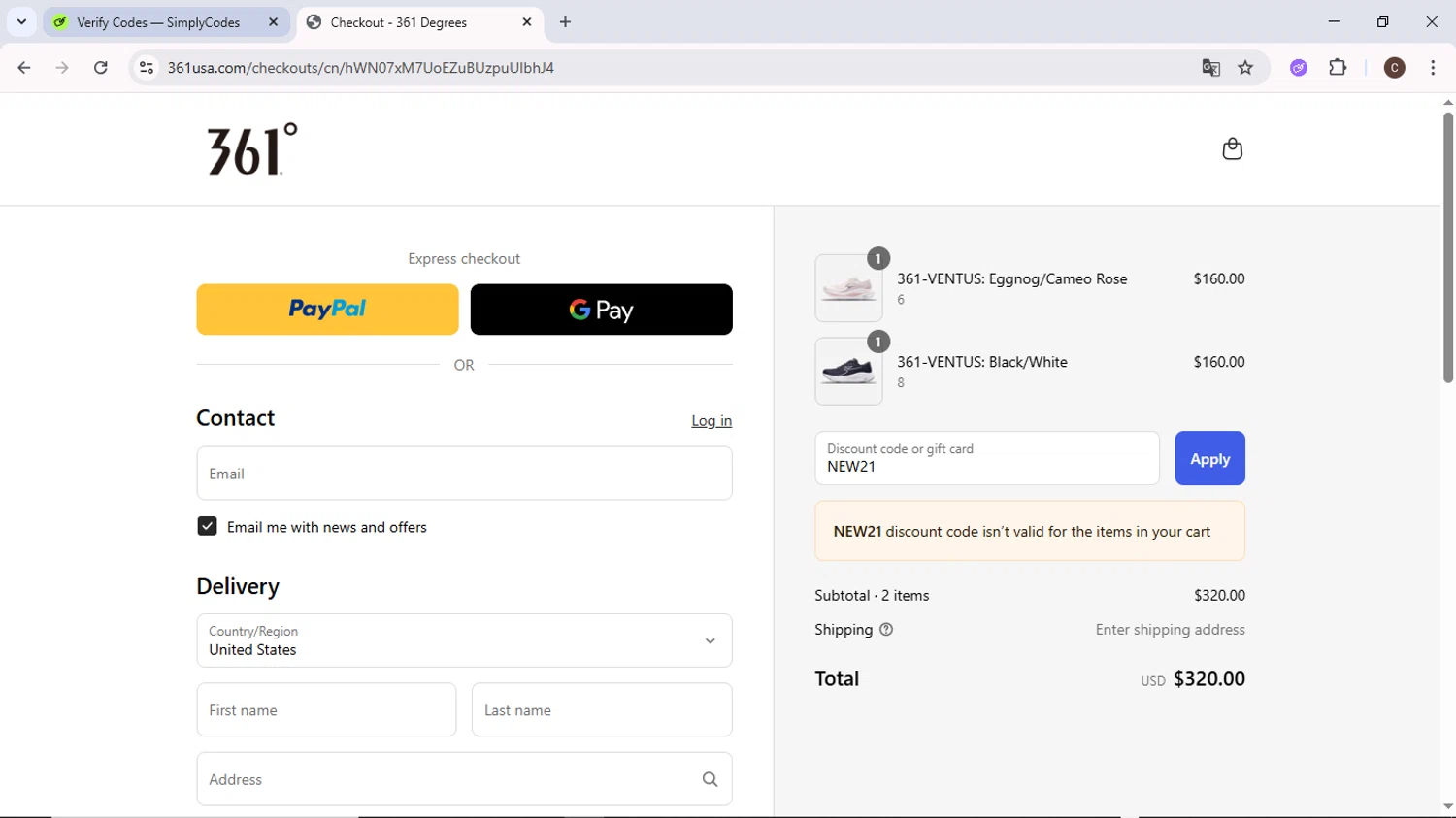This screenshot has width=1456, height=818.
Task: Focus the Email input field
Action: coord(464,474)
